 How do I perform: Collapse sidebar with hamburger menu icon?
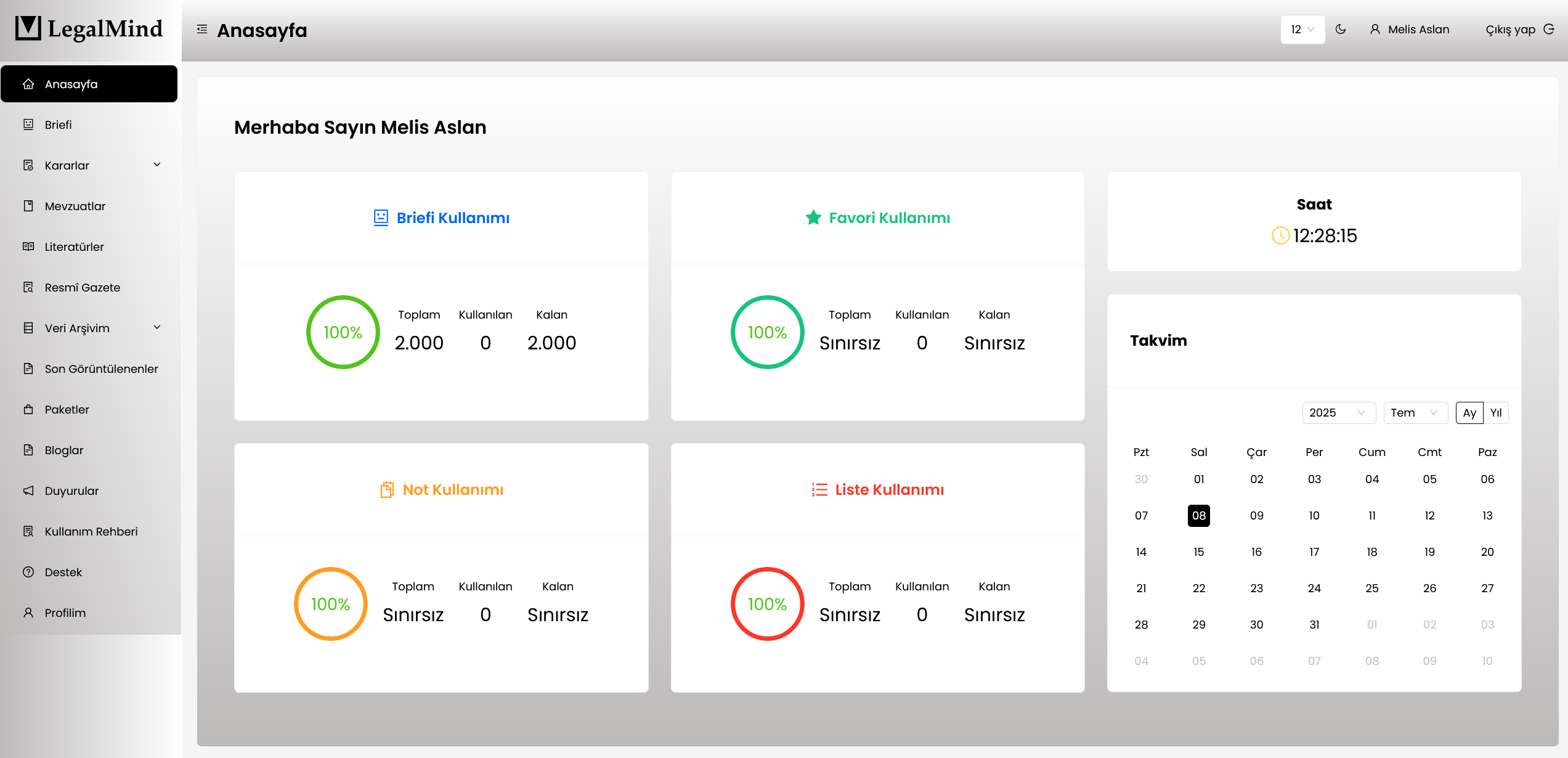201,29
